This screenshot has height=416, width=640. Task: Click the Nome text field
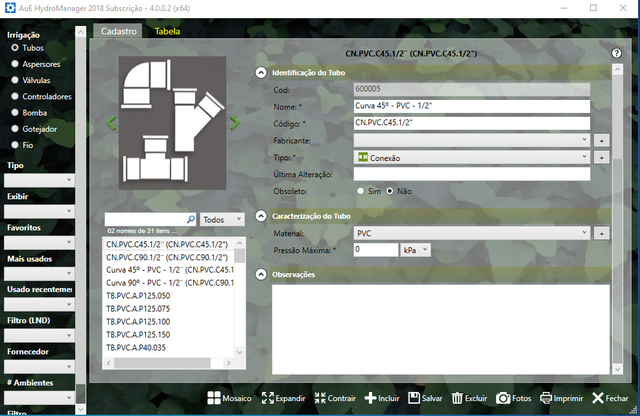[471, 107]
